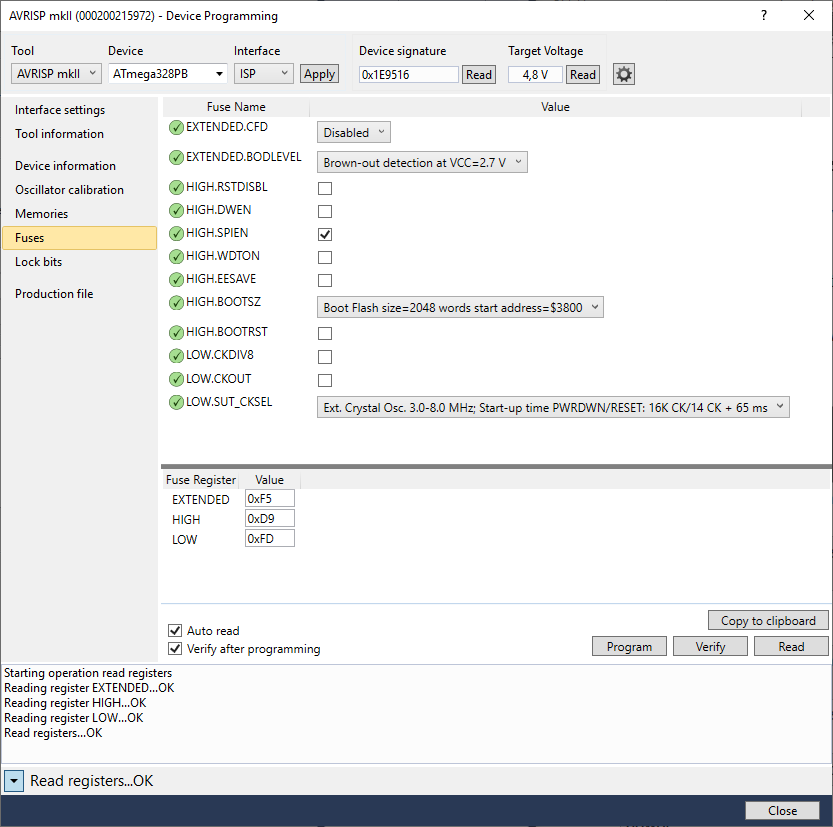Edit the LOW fuse register value
The height and width of the screenshot is (827, 833).
tap(270, 539)
